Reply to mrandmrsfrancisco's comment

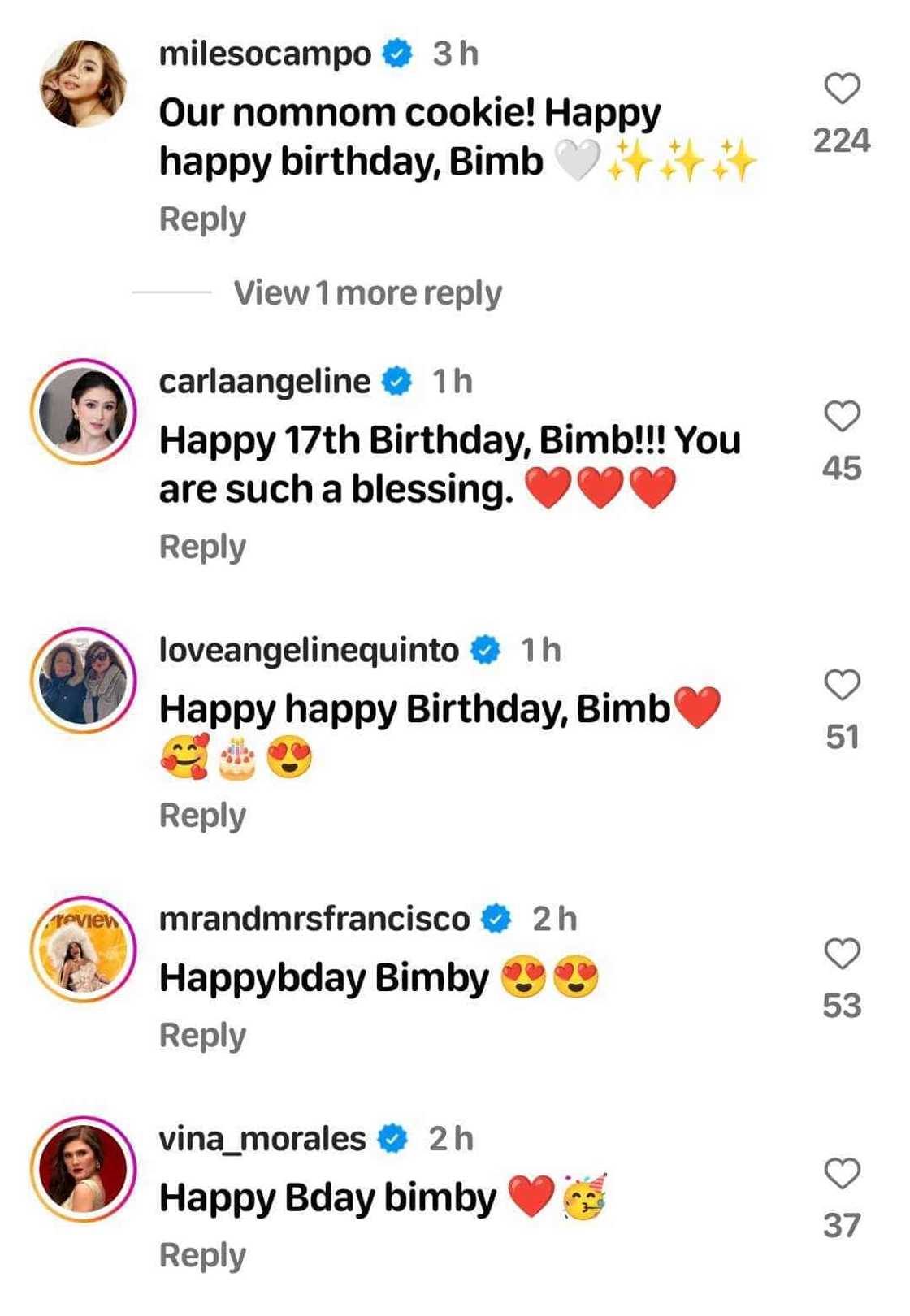[x=202, y=1036]
